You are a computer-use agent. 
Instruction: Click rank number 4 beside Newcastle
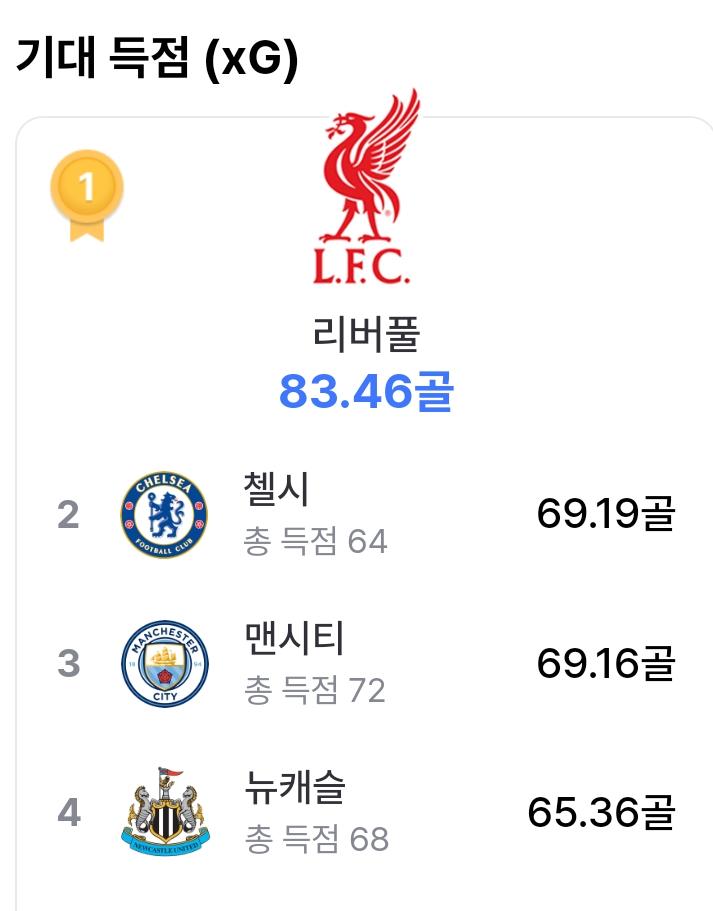[69, 812]
